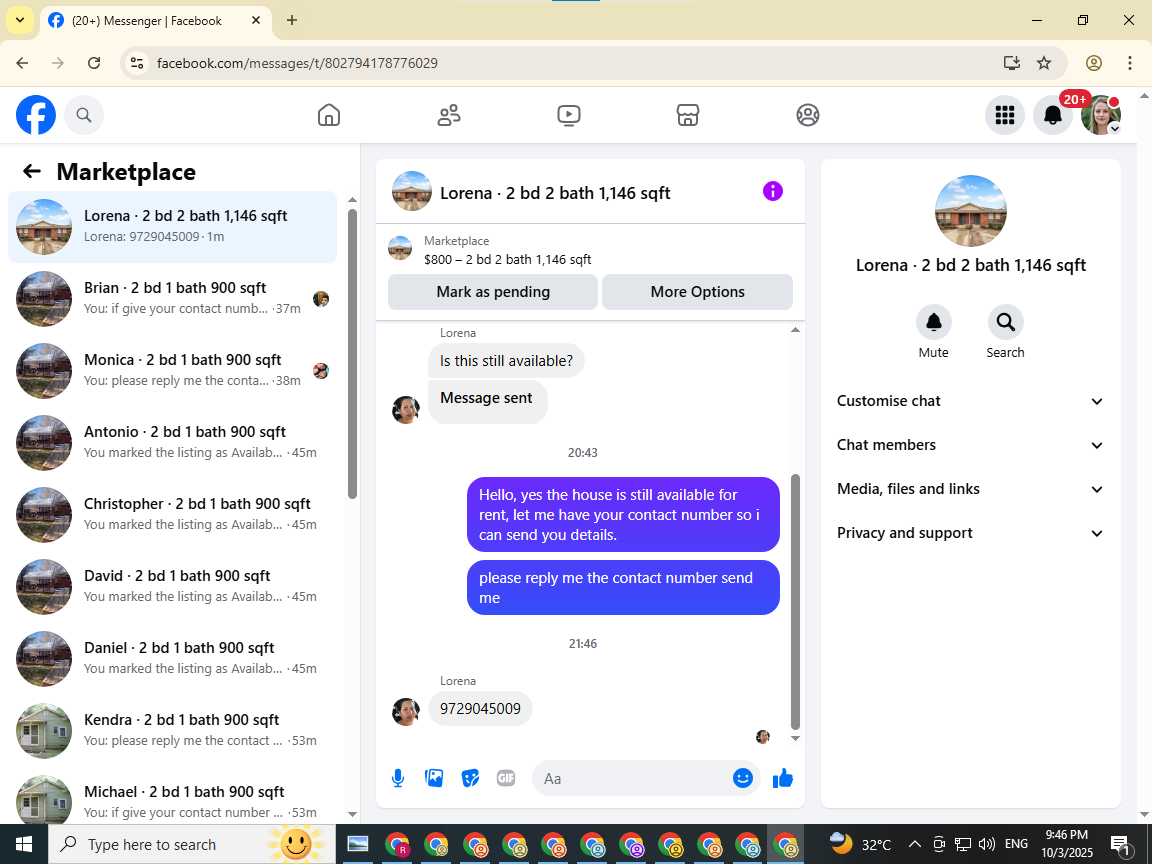The height and width of the screenshot is (864, 1152).
Task: Open the $800 Marketplace listing link
Action: coord(508,259)
